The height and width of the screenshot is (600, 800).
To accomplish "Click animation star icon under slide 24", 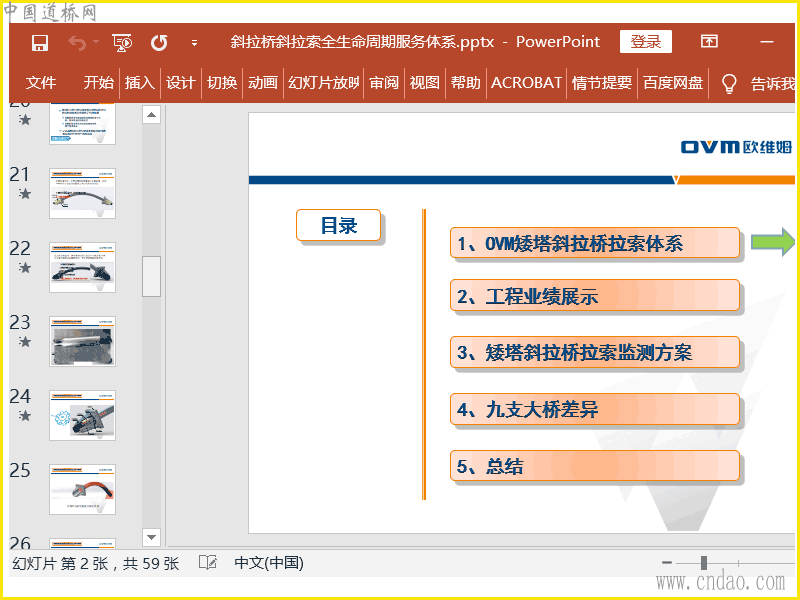I will (x=24, y=416).
